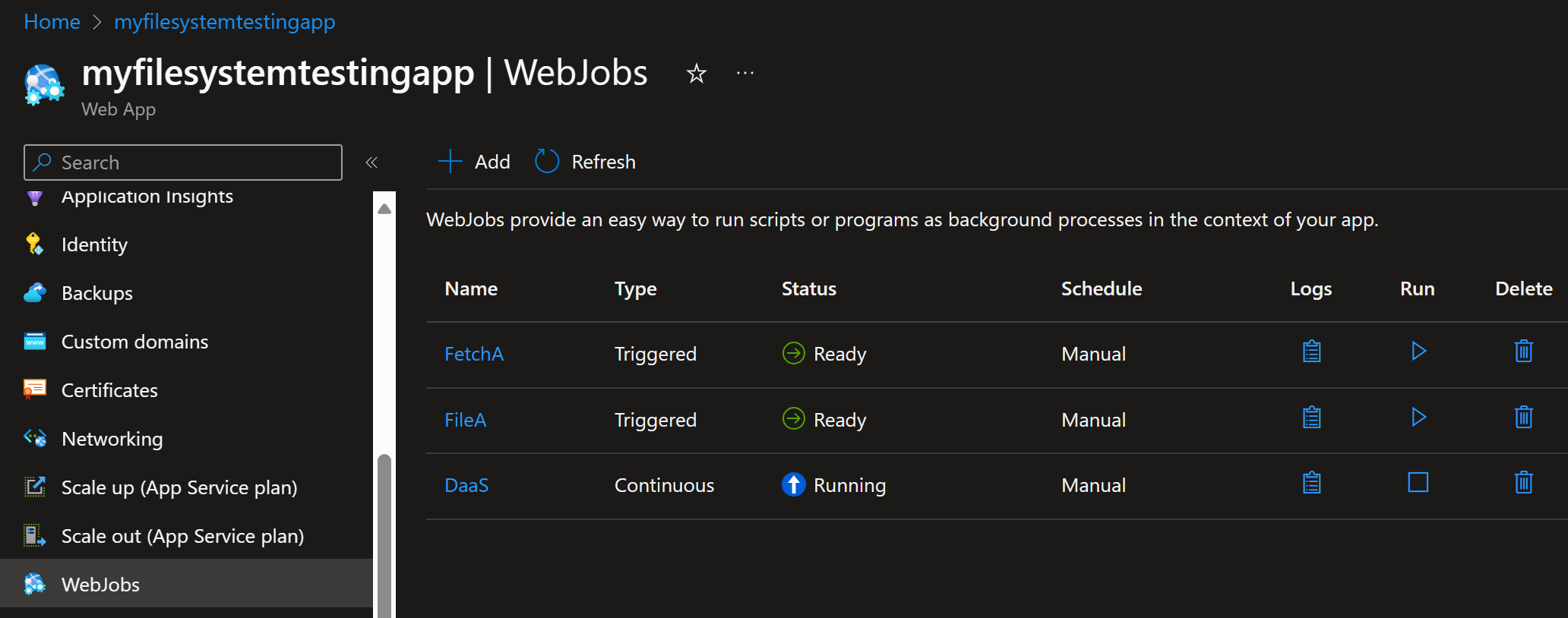Click the Identity key icon
Image resolution: width=1568 pixels, height=618 pixels.
[x=34, y=244]
